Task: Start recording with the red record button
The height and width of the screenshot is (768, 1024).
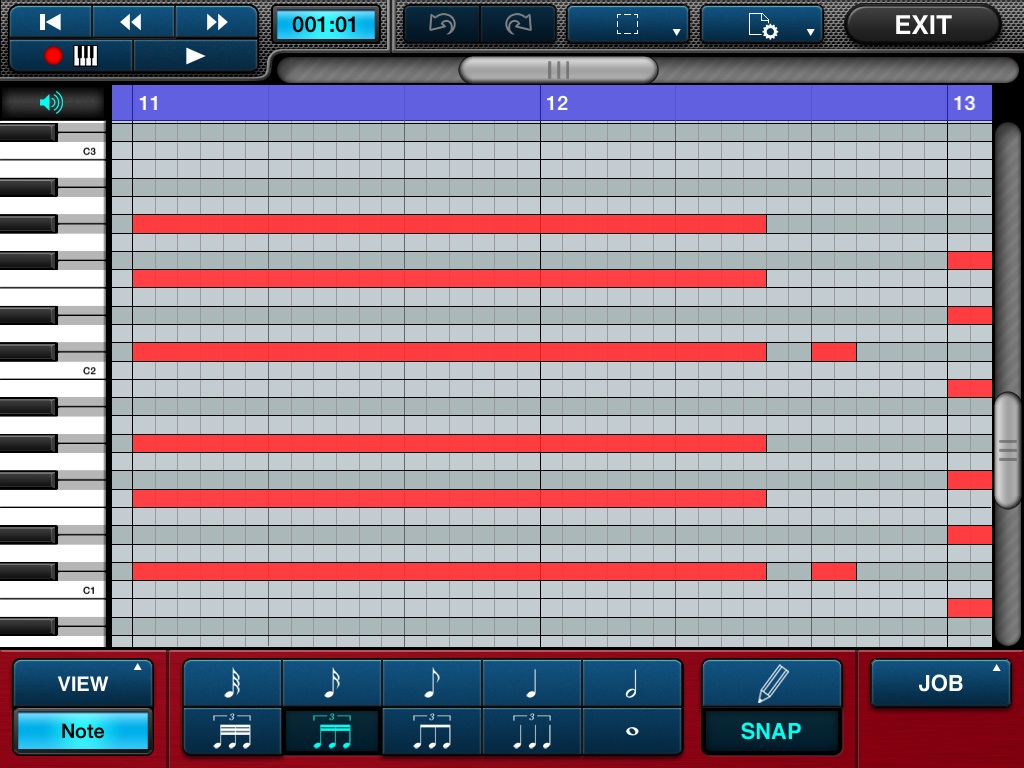Action: coord(71,56)
